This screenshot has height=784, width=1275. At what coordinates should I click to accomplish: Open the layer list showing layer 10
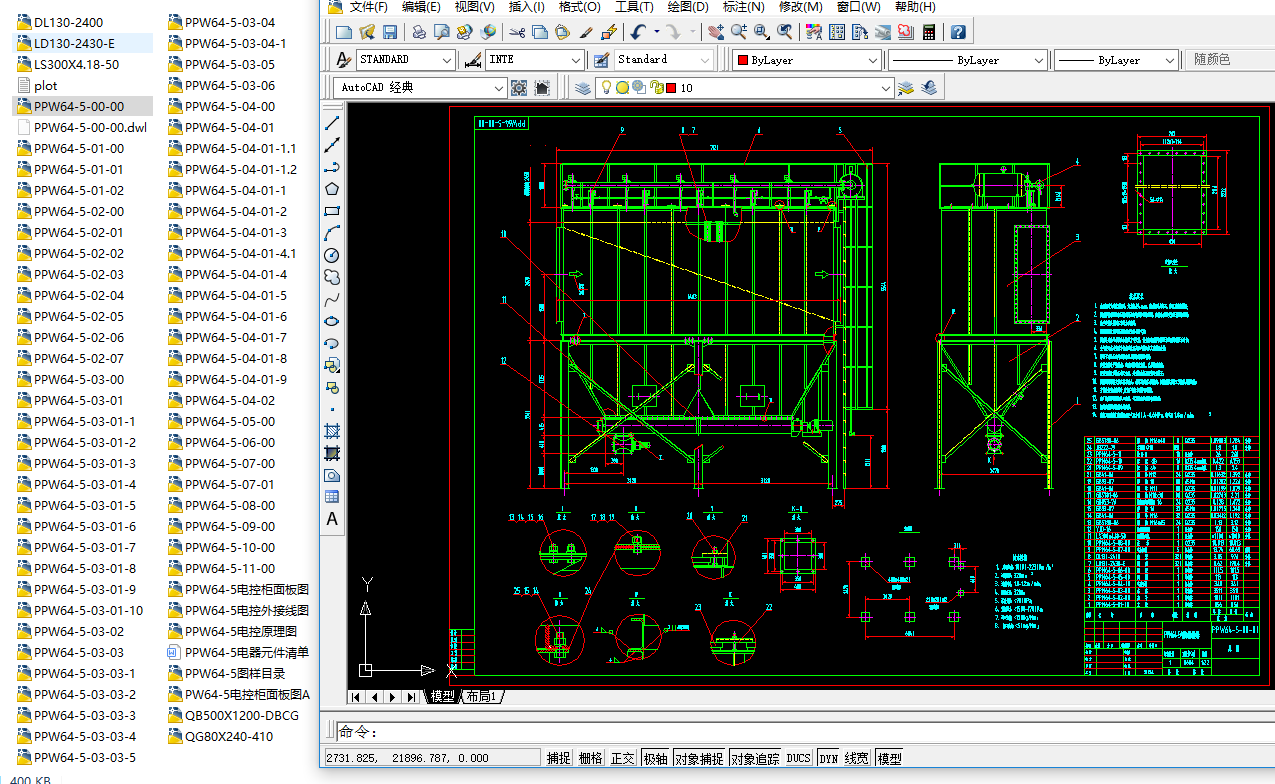pos(886,88)
